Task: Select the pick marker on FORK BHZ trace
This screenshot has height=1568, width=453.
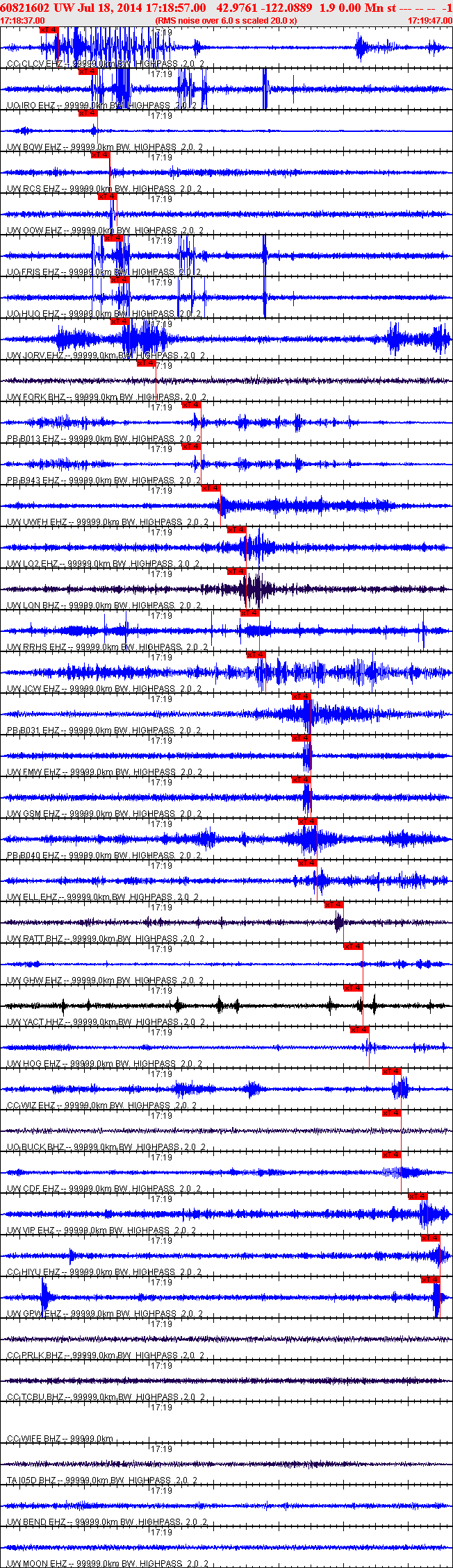Action: (146, 363)
